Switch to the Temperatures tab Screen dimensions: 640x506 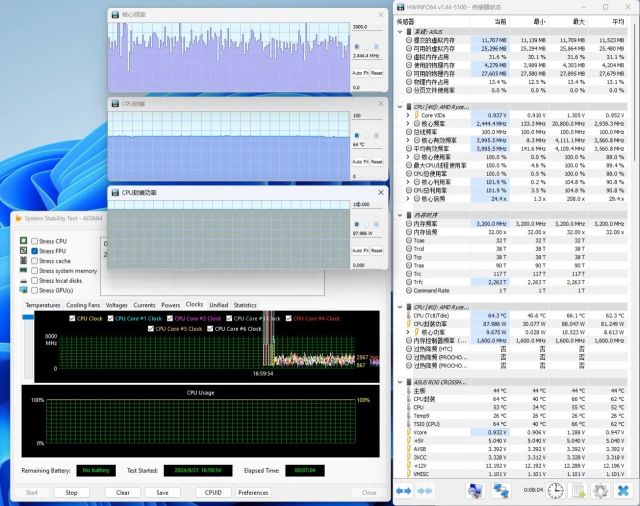coord(43,305)
